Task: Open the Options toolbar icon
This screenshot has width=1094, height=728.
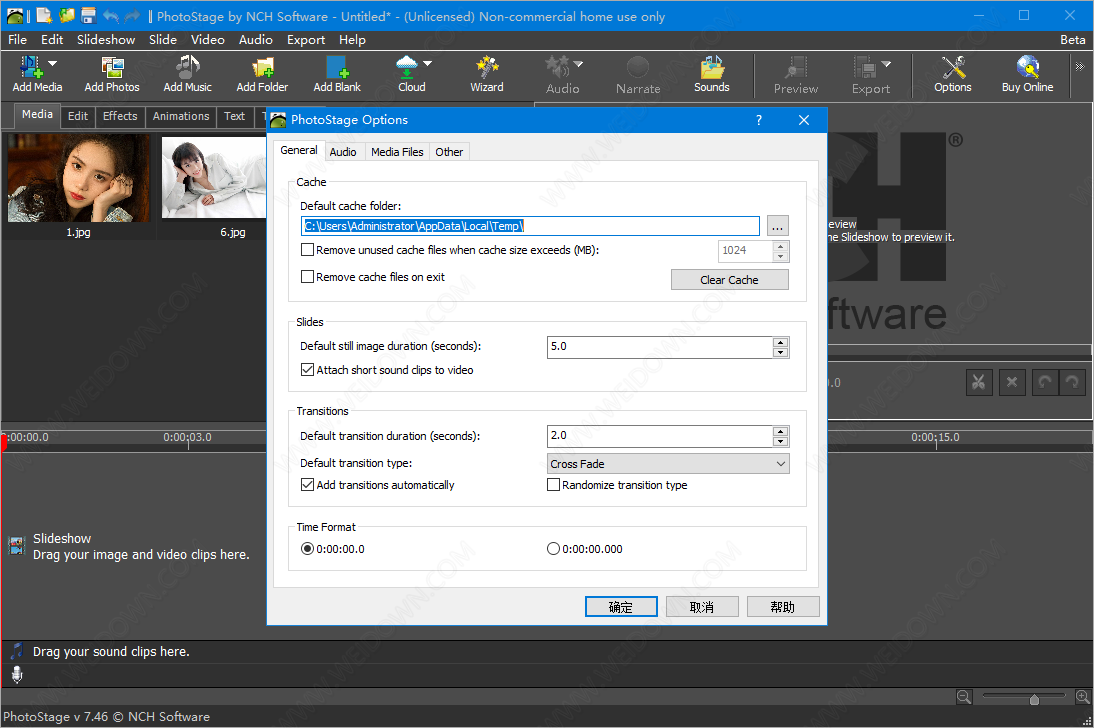Action: (x=953, y=67)
